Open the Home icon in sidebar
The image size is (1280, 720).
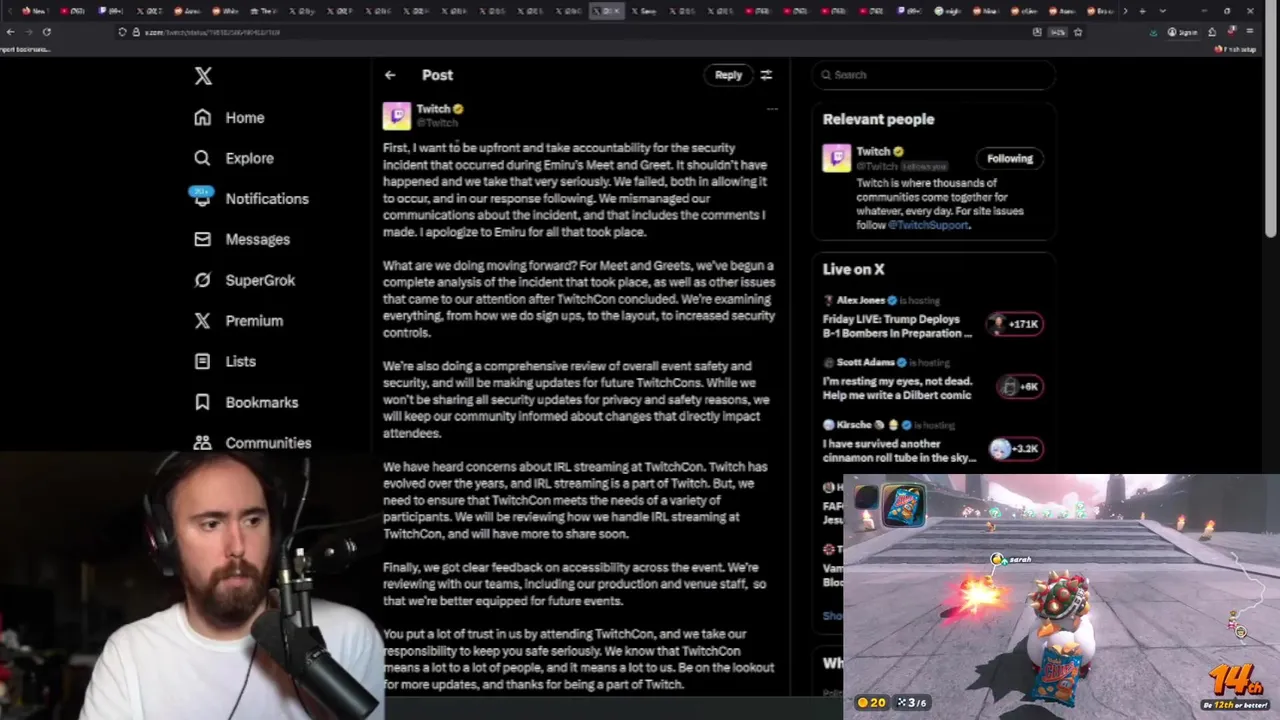203,117
